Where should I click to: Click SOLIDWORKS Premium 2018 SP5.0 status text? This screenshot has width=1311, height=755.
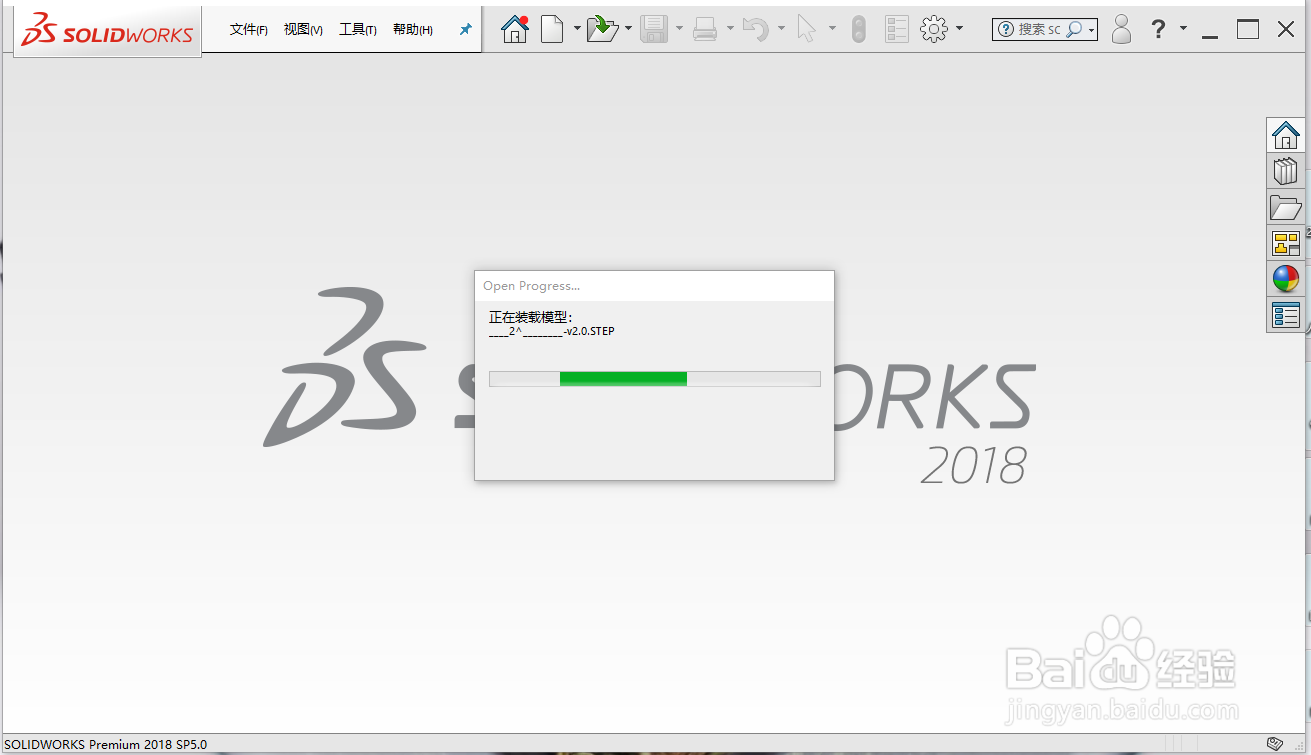click(x=106, y=744)
